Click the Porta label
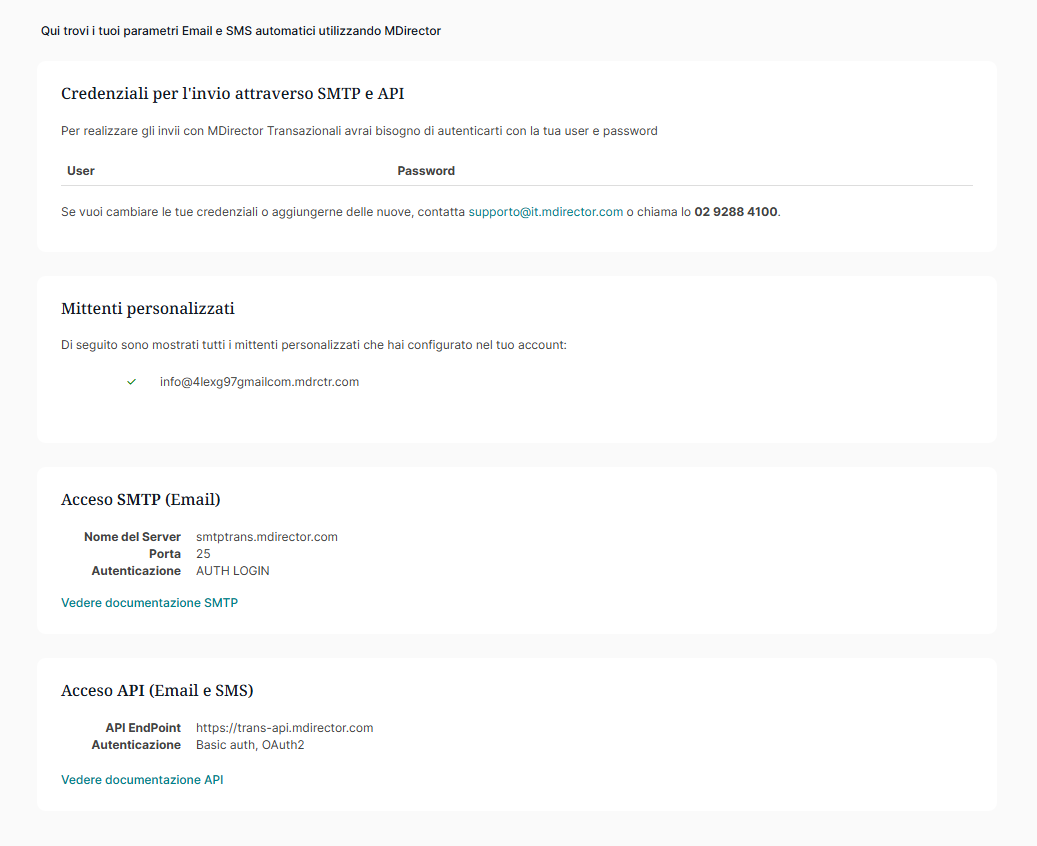Viewport: 1037px width, 846px height. [165, 554]
